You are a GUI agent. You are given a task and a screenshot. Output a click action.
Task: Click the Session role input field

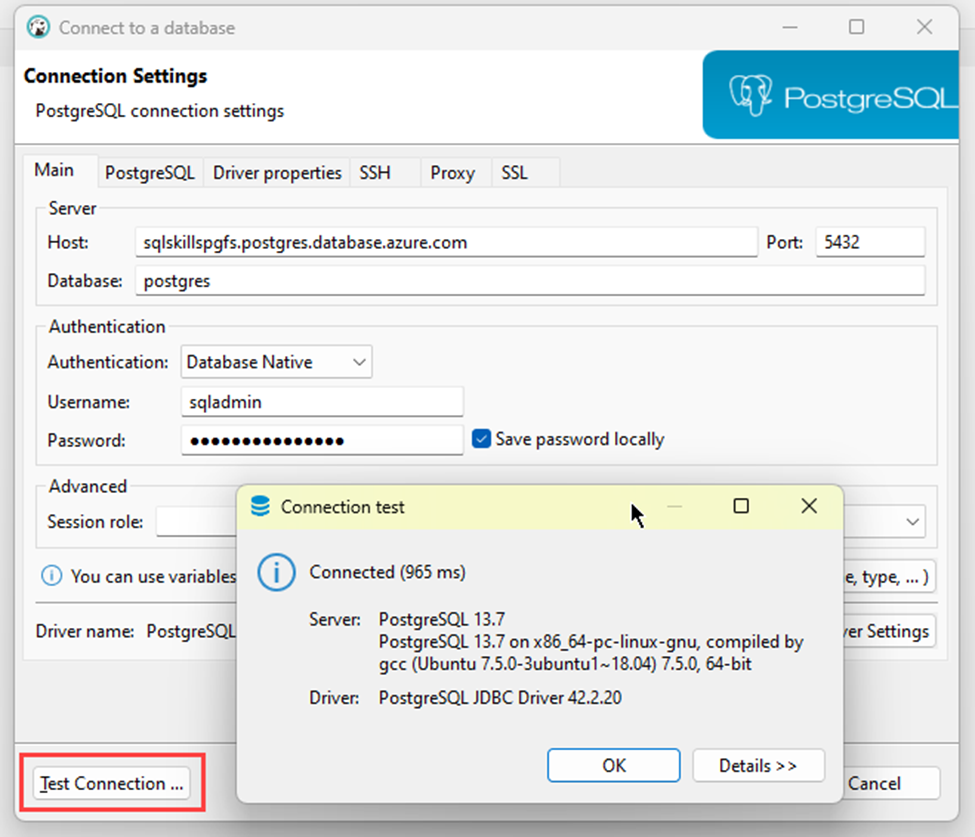[x=196, y=522]
